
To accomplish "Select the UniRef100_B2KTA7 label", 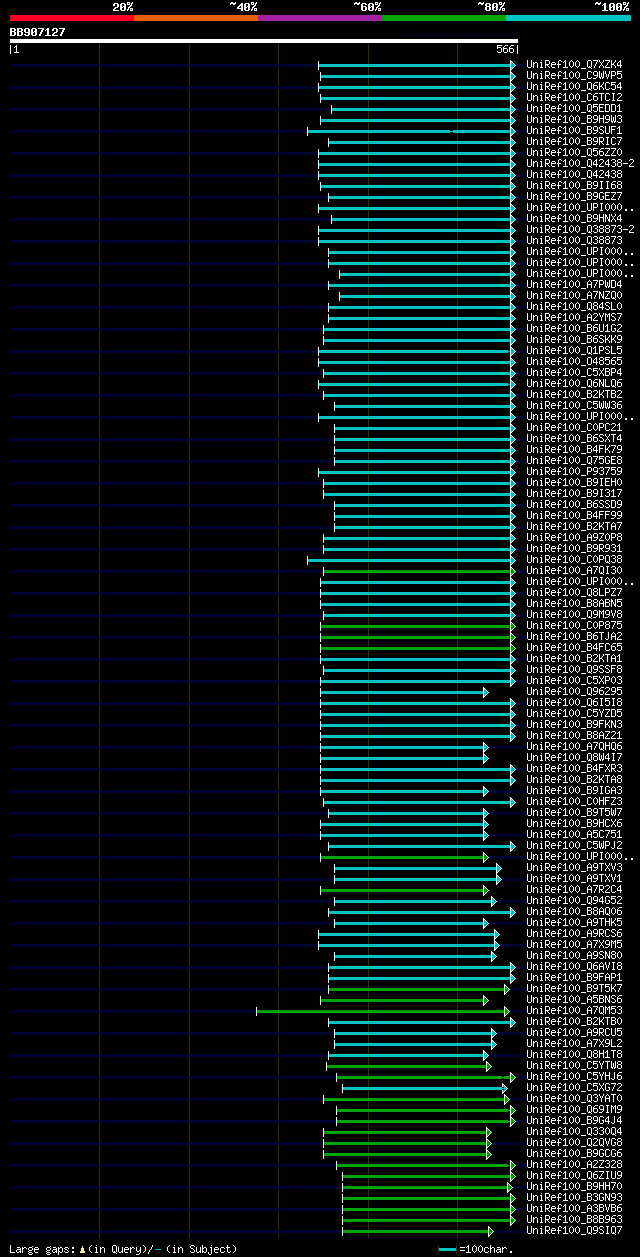I will pos(574,527).
